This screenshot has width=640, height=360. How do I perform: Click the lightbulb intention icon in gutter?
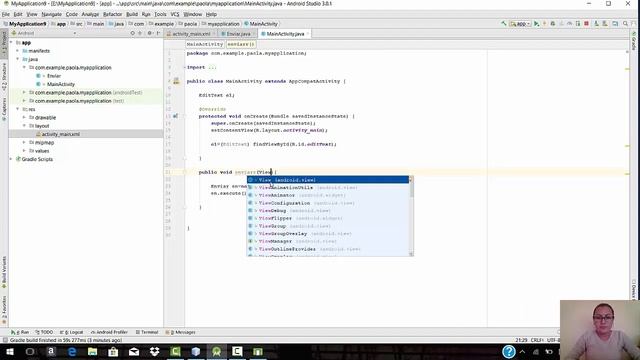pos(176,81)
